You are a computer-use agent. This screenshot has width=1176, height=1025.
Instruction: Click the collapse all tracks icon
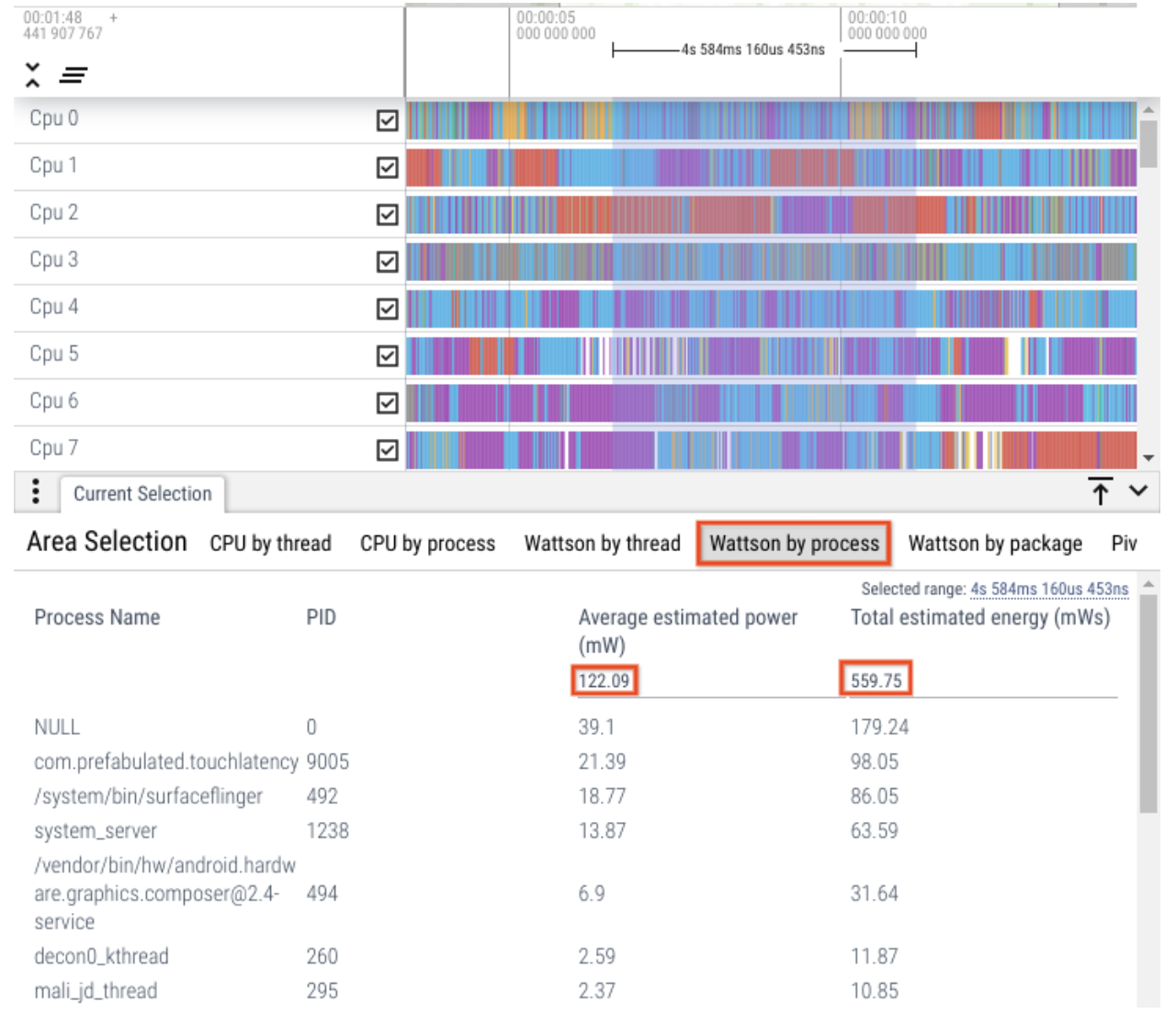pyautogui.click(x=33, y=75)
